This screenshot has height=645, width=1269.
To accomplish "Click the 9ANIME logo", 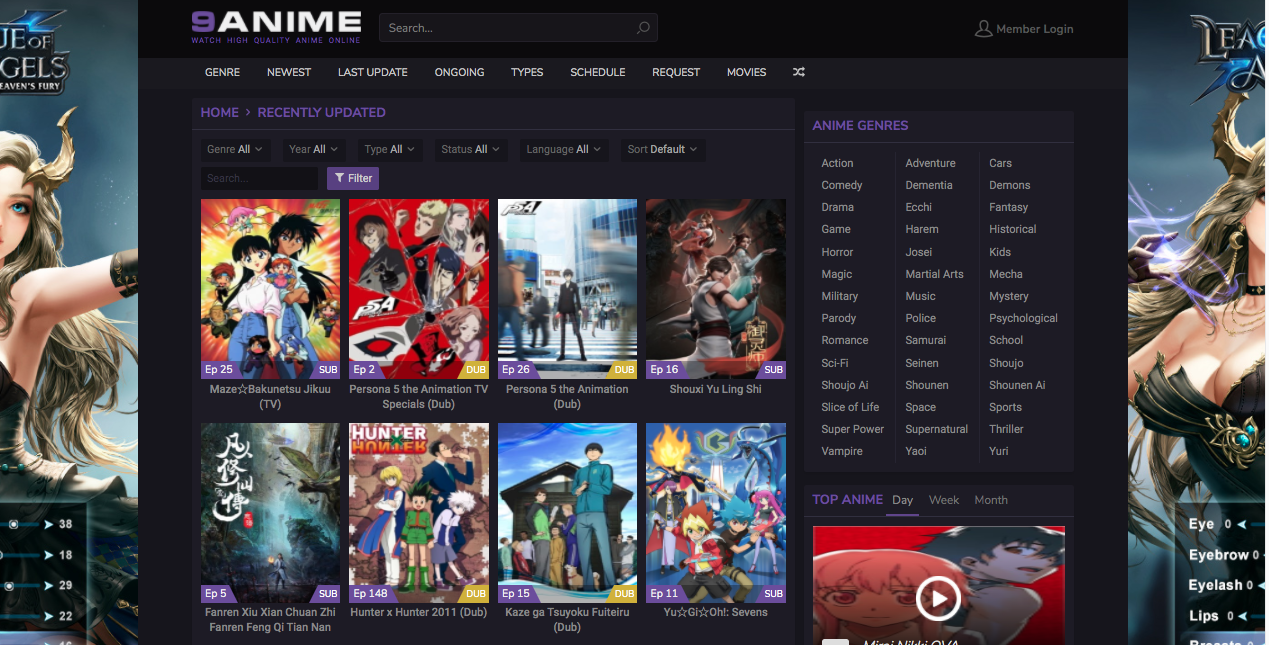I will [x=276, y=27].
